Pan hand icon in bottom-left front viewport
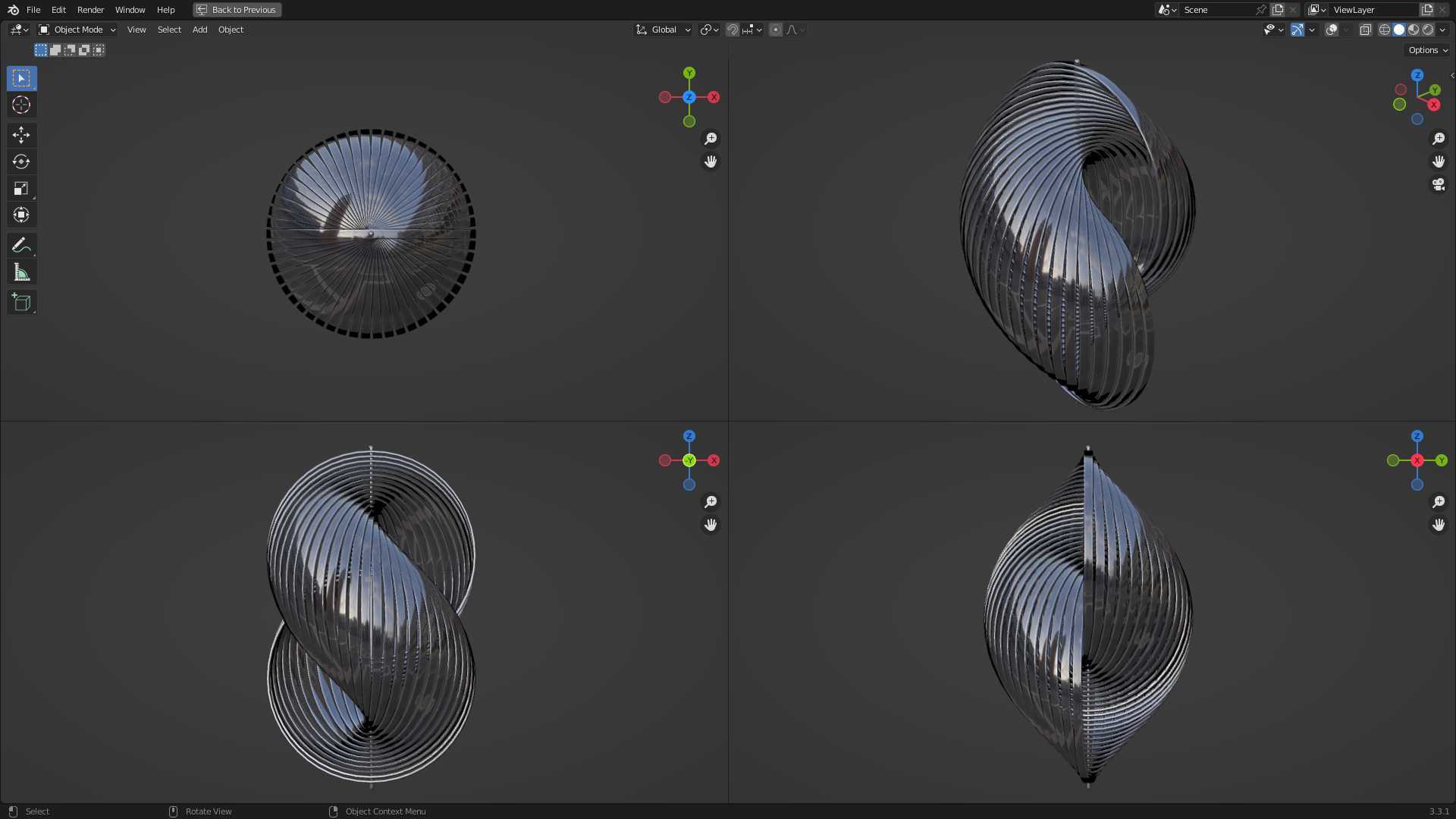This screenshot has height=819, width=1456. pos(711,525)
